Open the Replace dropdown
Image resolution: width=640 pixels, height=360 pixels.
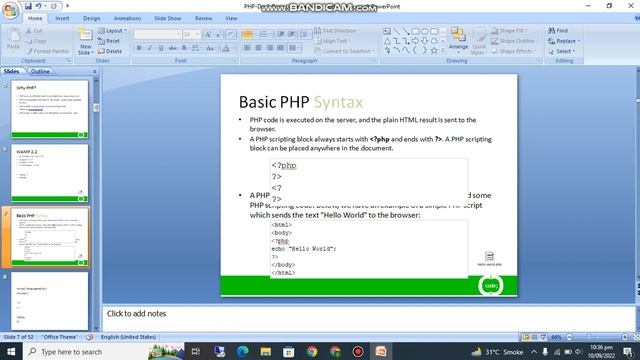coord(564,41)
